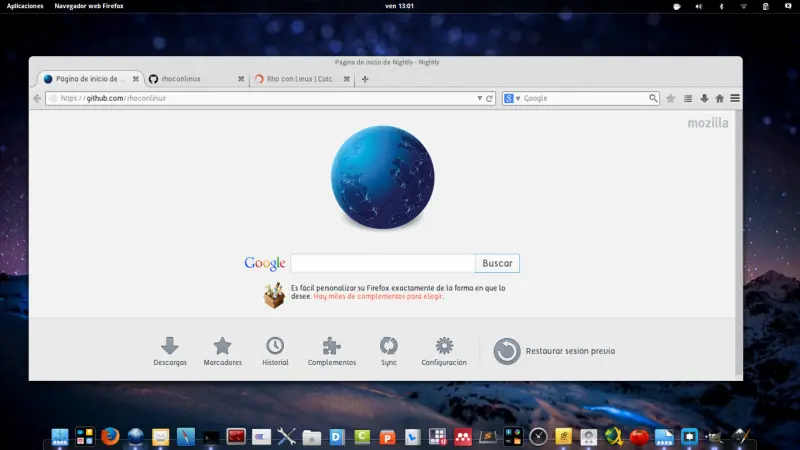
Task: Open the anchor icon at dock's left end
Action: (60, 437)
